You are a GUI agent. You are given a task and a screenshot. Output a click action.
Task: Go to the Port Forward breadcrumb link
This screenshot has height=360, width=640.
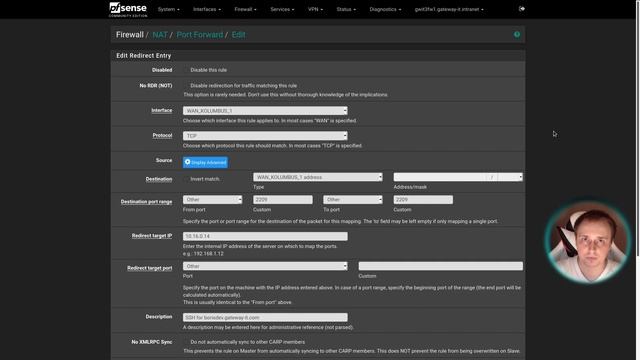tap(200, 35)
